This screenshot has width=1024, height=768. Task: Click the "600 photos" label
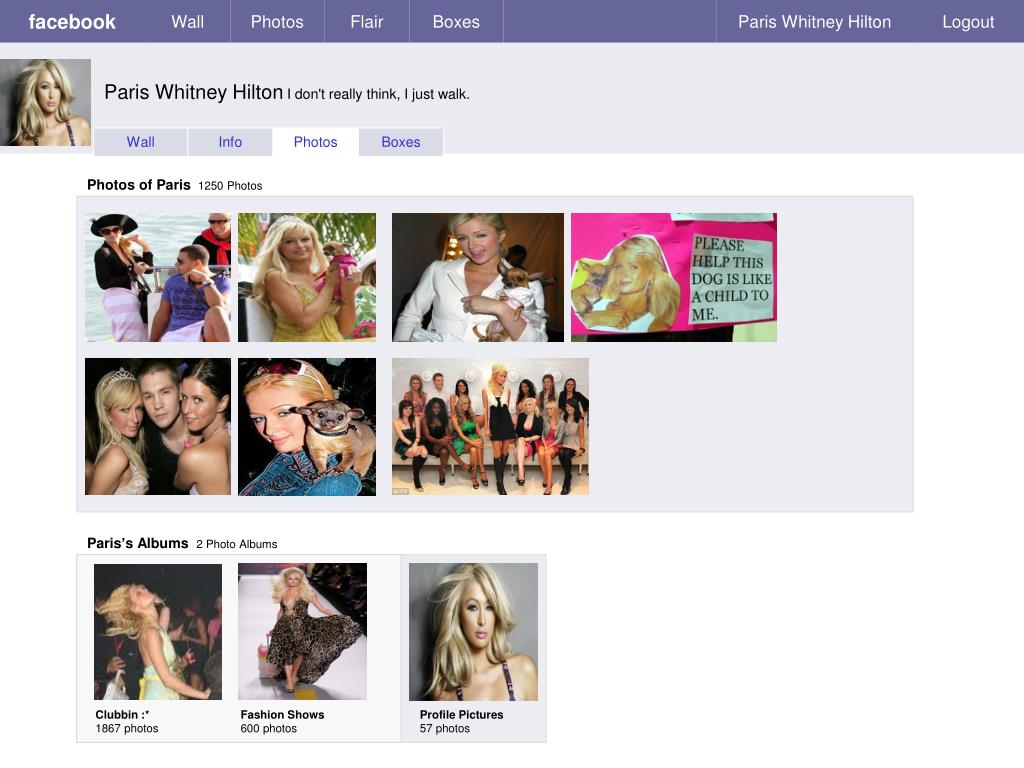(x=268, y=729)
